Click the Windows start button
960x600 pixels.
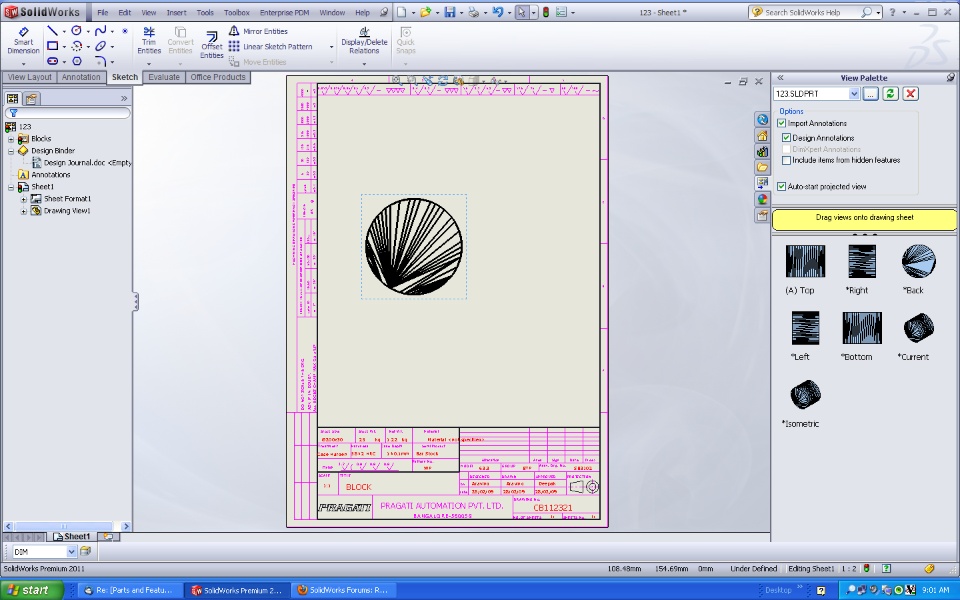32,590
